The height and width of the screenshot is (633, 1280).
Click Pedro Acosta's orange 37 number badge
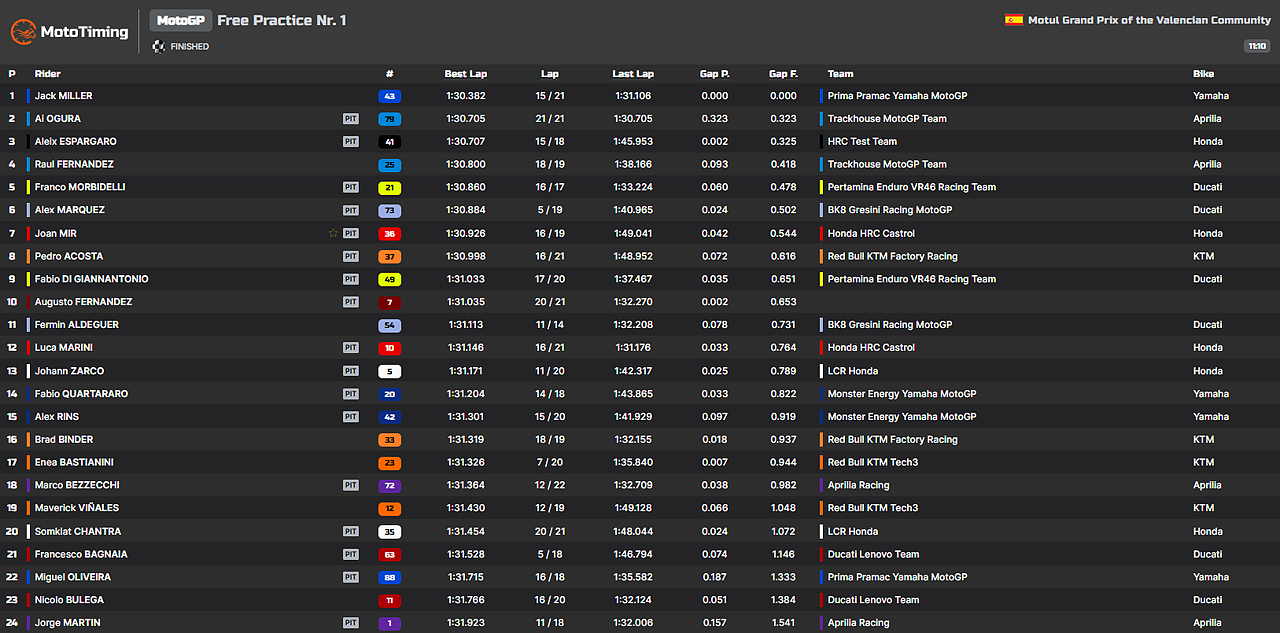(x=389, y=256)
